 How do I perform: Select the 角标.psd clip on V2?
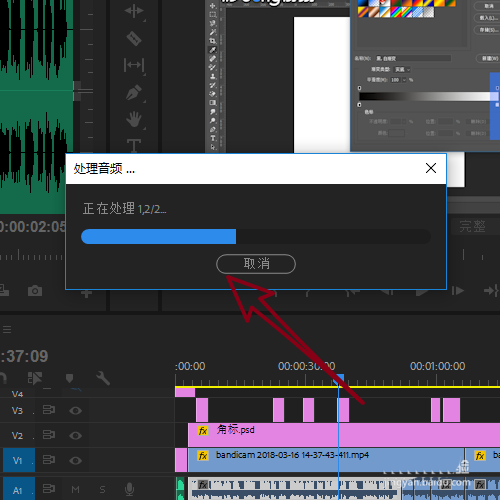[x=343, y=435]
